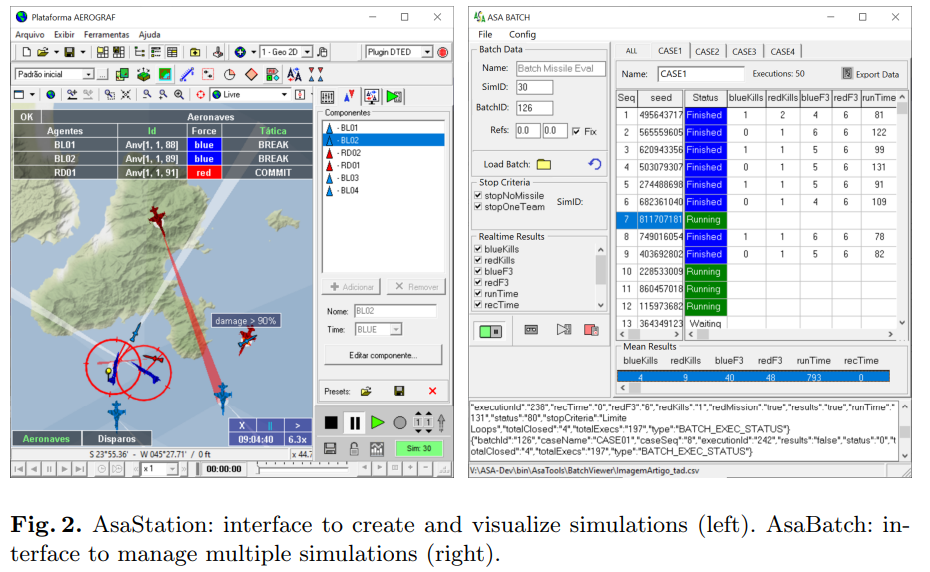Click the OK button above the Agentes table
930x572 pixels.
click(x=27, y=117)
